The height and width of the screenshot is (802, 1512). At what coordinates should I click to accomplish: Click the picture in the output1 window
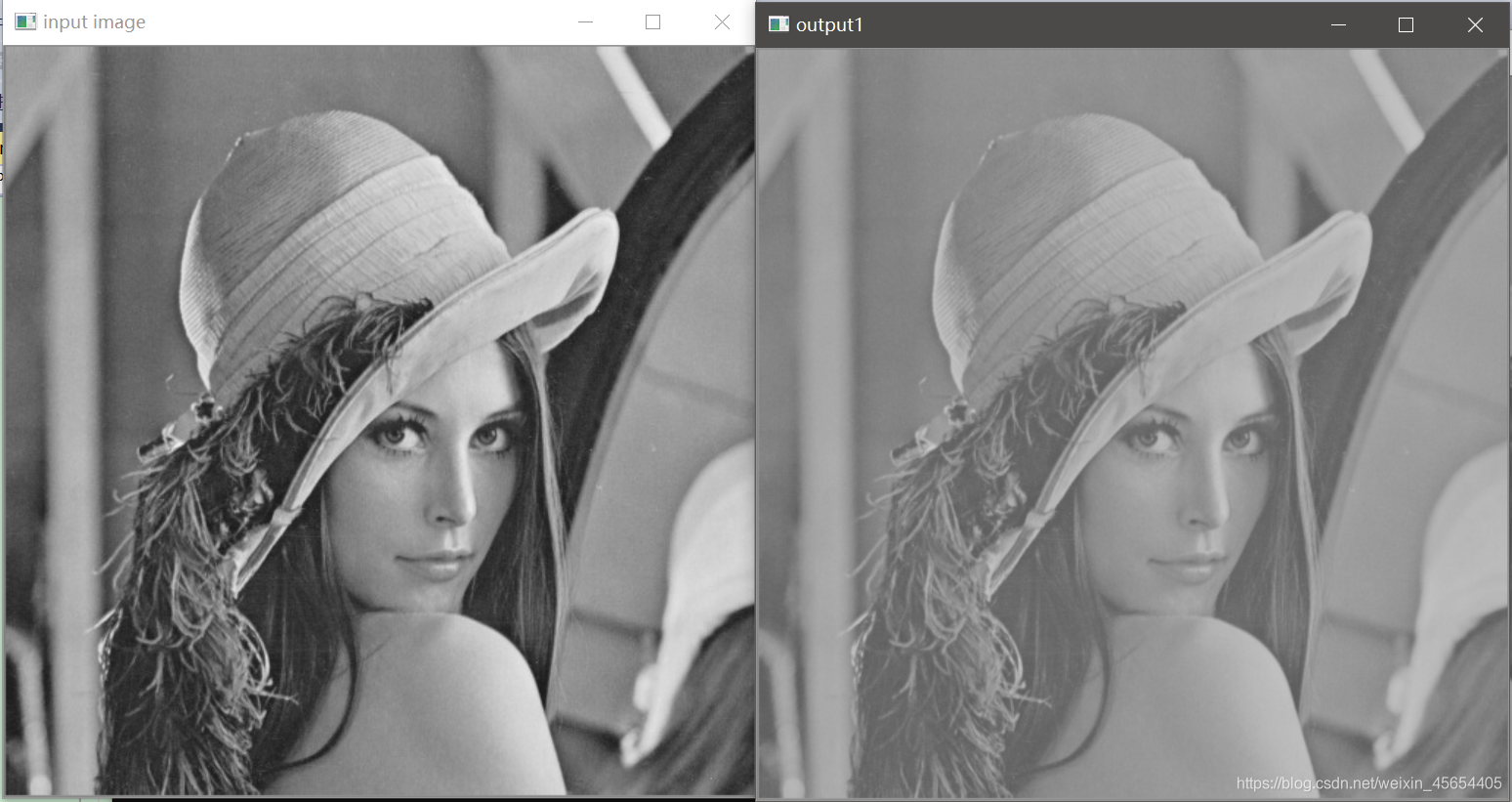(1133, 423)
